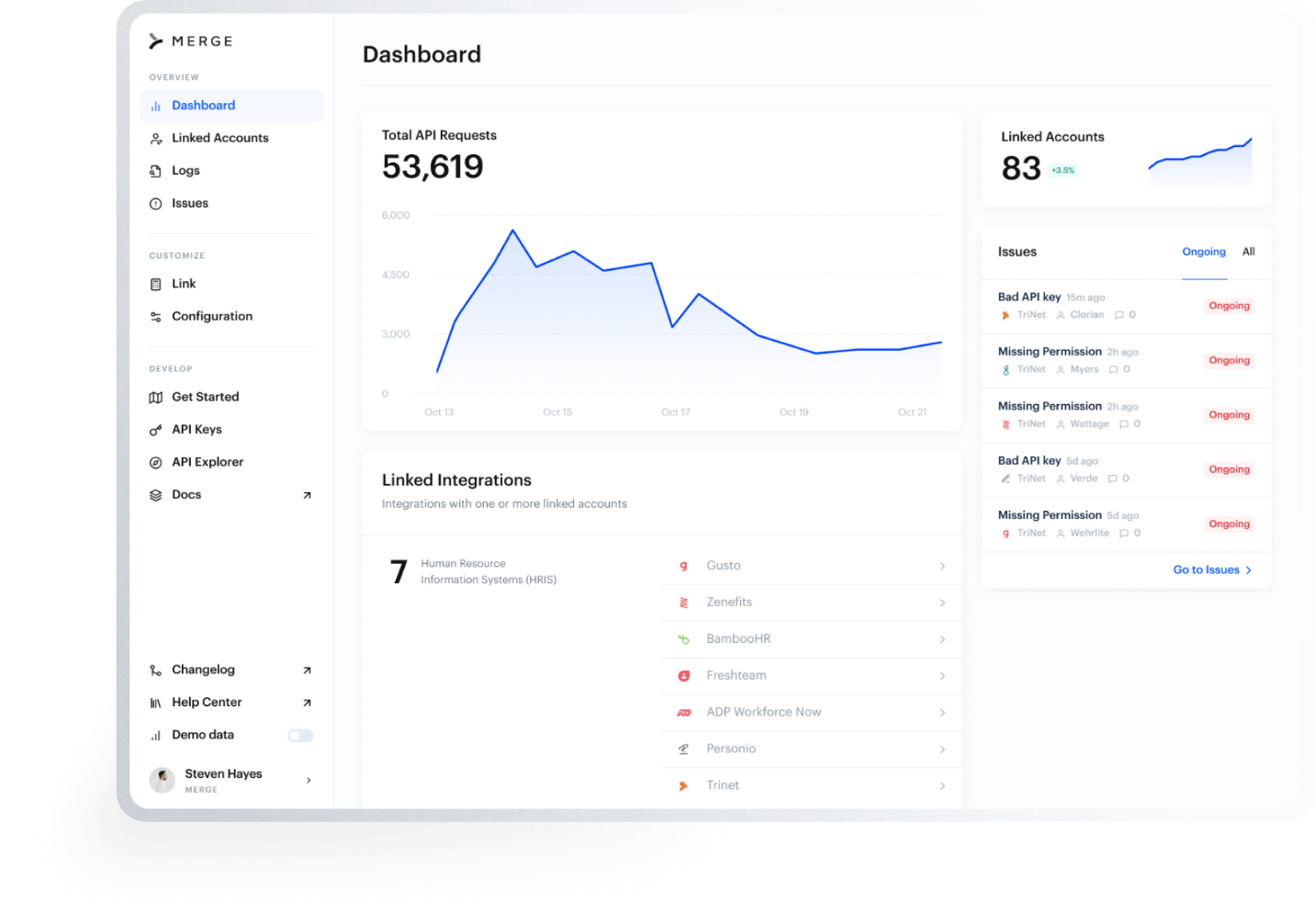This screenshot has width=1315, height=924.
Task: Open ADP Workforce Now row chevron
Action: [942, 714]
